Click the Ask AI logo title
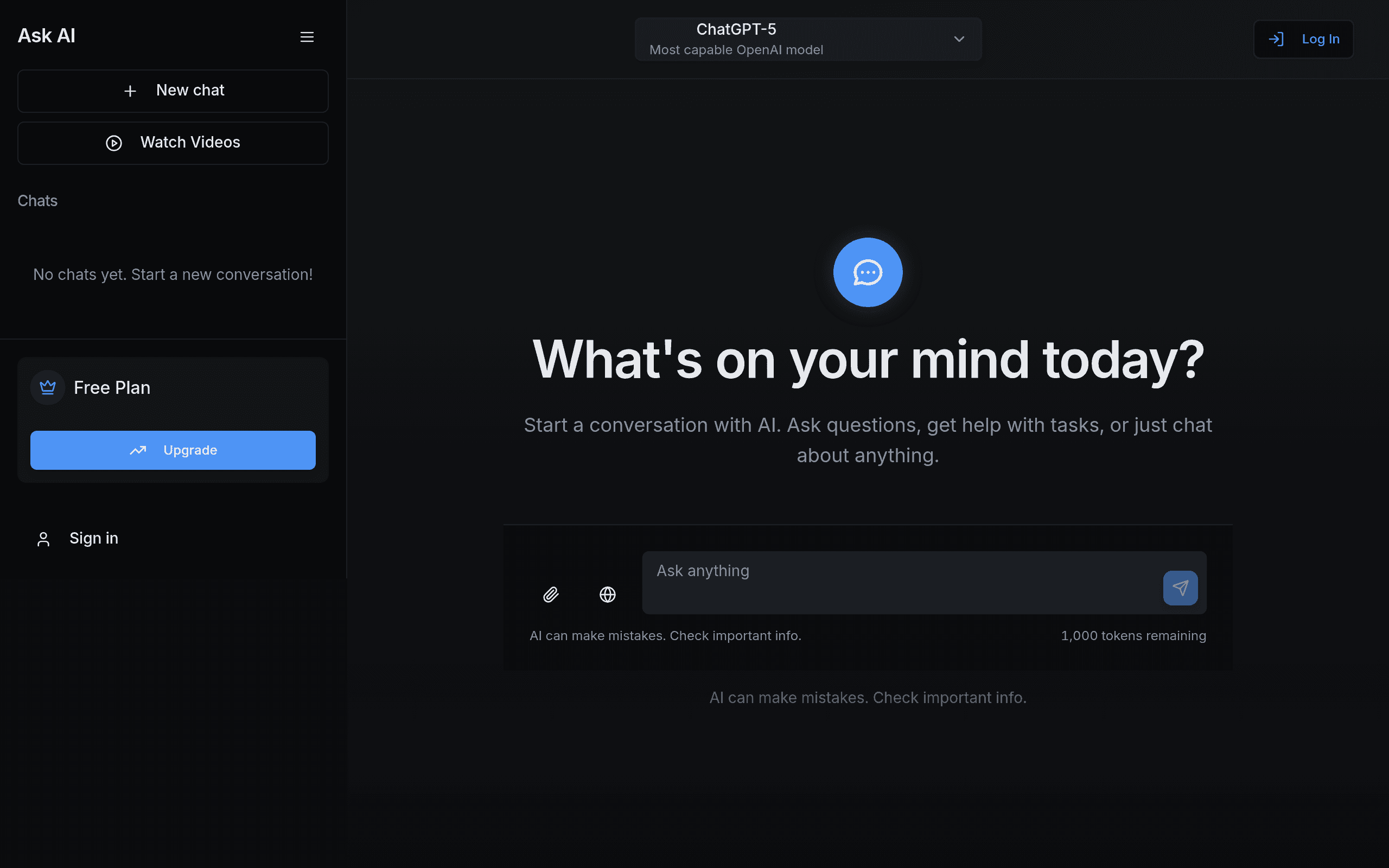 [x=47, y=36]
